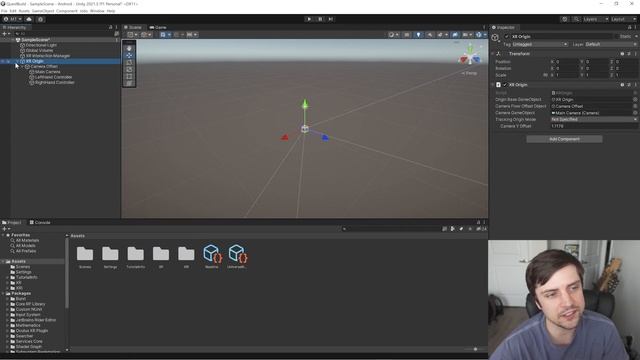The width and height of the screenshot is (640, 360).
Task: Click the Play button in the top toolbar
Action: pos(309,19)
